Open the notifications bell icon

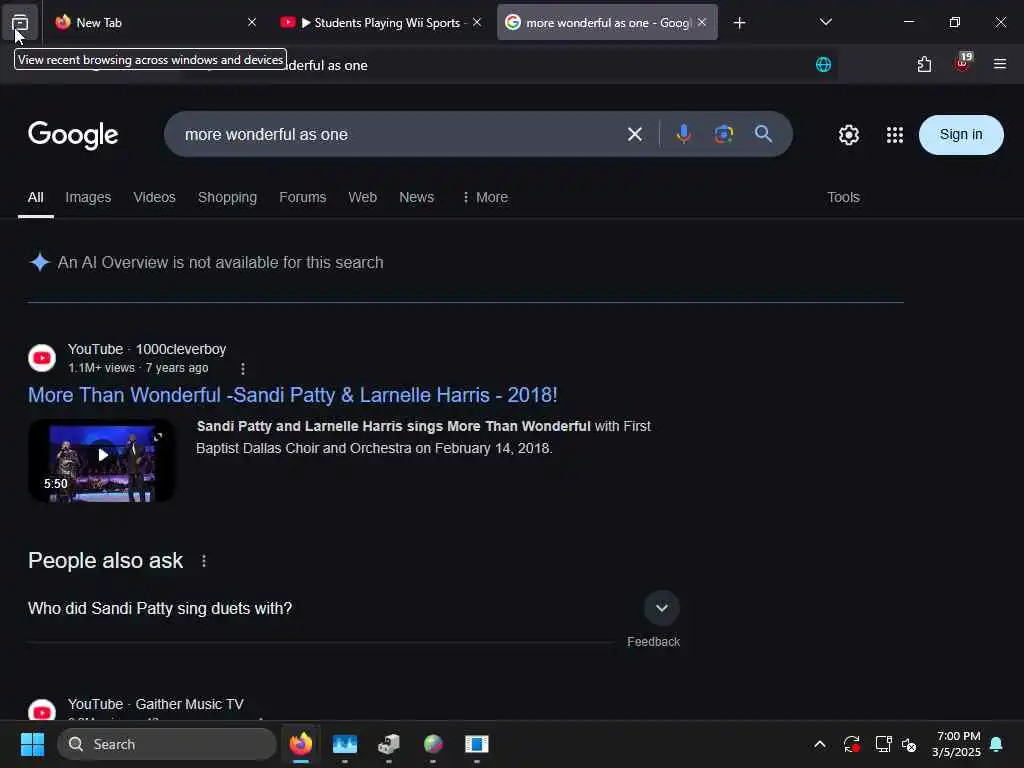997,744
